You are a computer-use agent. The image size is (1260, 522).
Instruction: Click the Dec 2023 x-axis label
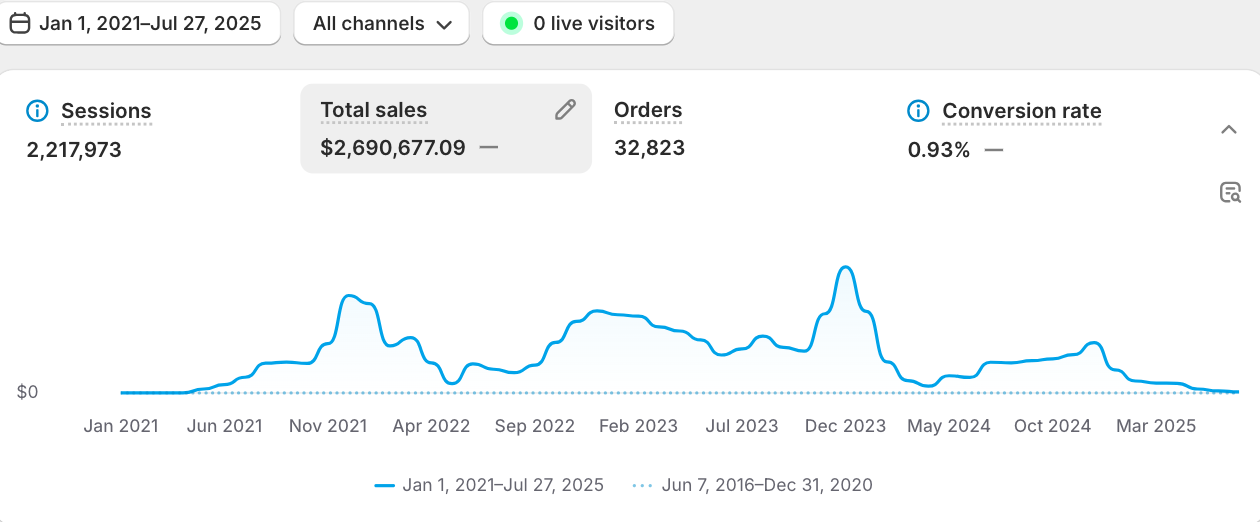846,426
